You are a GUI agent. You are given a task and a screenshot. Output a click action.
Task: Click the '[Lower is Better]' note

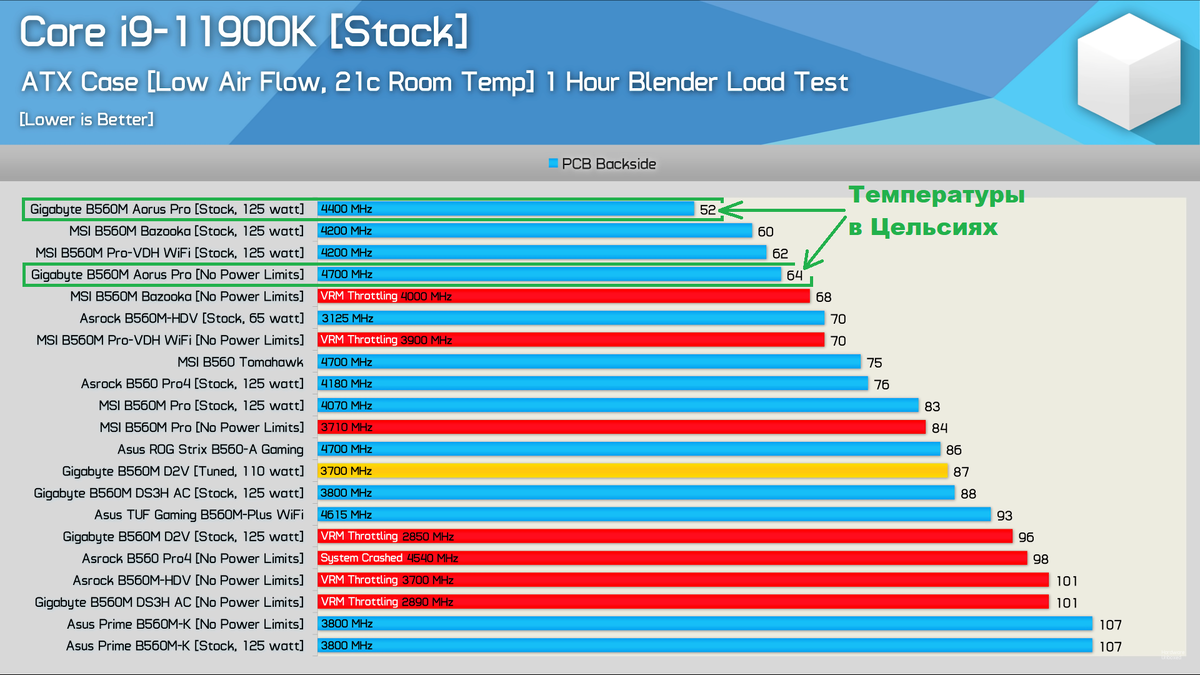coord(86,119)
